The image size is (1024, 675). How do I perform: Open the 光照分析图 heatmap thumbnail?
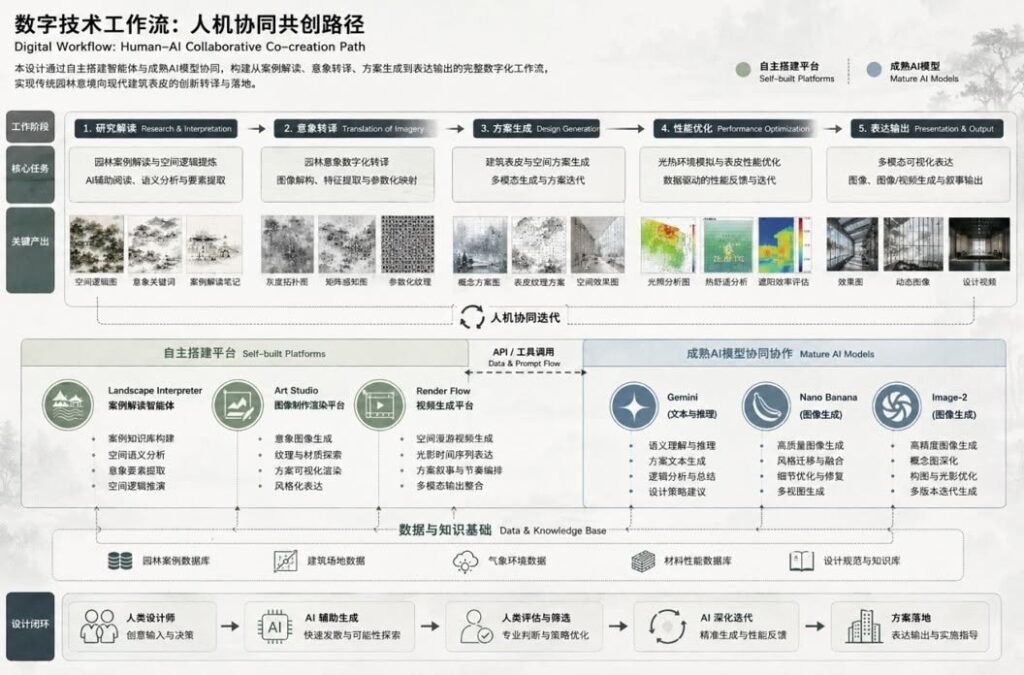tap(667, 245)
